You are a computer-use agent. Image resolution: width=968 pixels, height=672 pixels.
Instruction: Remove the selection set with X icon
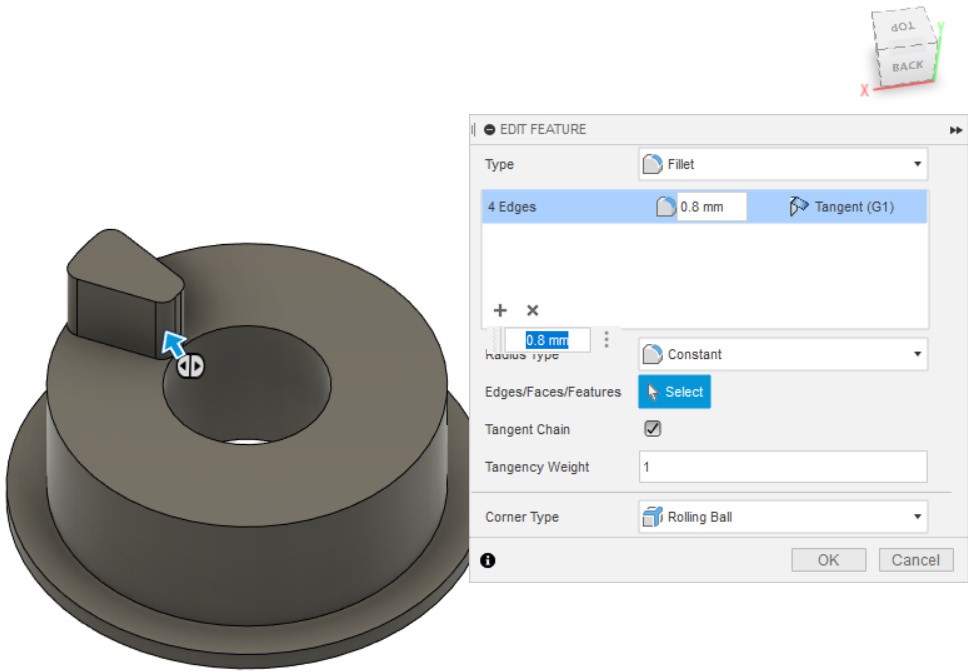pos(532,311)
